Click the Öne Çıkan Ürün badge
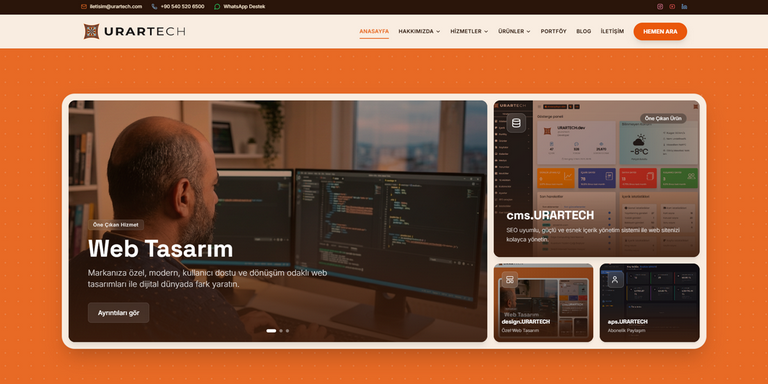Image resolution: width=768 pixels, height=384 pixels. pos(663,118)
